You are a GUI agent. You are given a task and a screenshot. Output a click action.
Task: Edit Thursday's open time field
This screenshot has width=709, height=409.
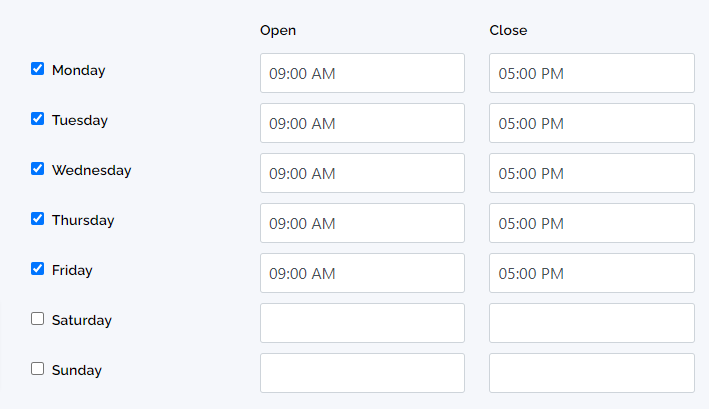tap(362, 223)
